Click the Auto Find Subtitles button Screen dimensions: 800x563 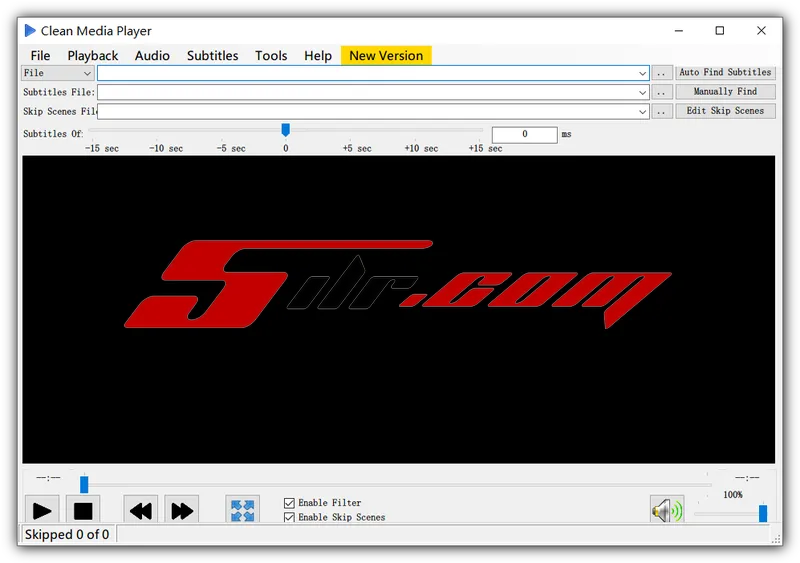(x=725, y=72)
